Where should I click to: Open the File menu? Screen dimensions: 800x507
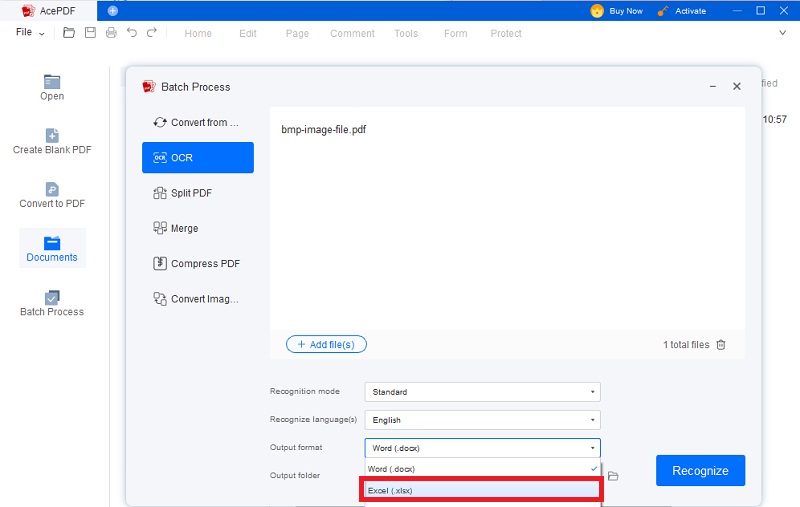click(x=30, y=33)
